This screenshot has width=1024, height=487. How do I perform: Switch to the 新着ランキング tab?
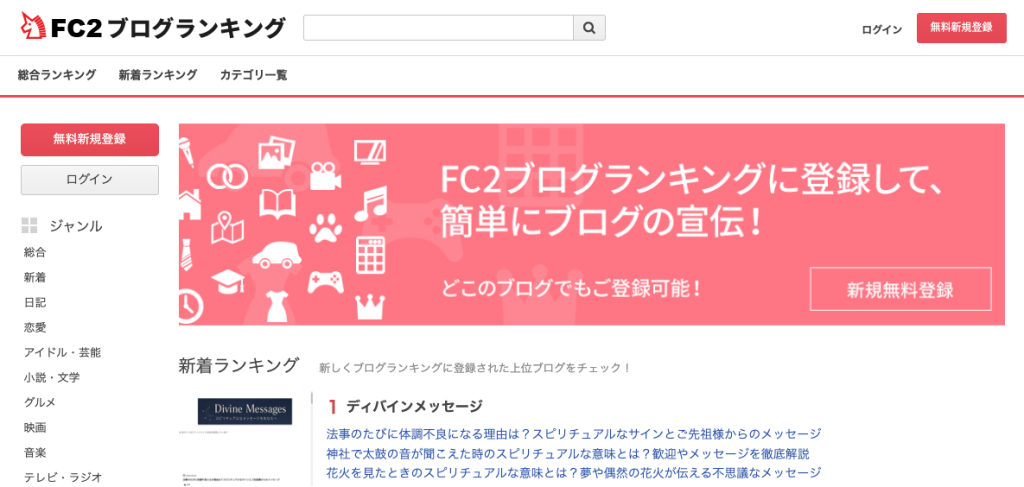158,75
